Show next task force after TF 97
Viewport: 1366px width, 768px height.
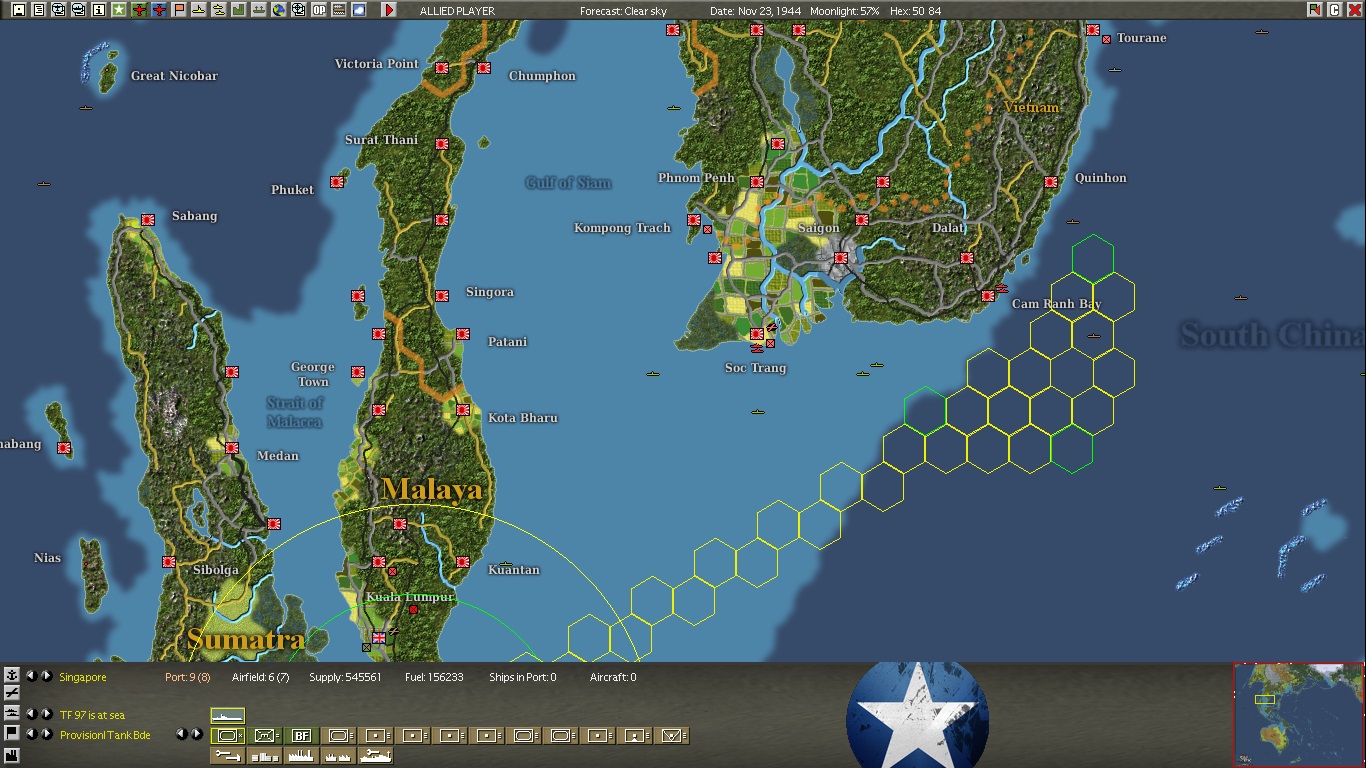click(46, 714)
